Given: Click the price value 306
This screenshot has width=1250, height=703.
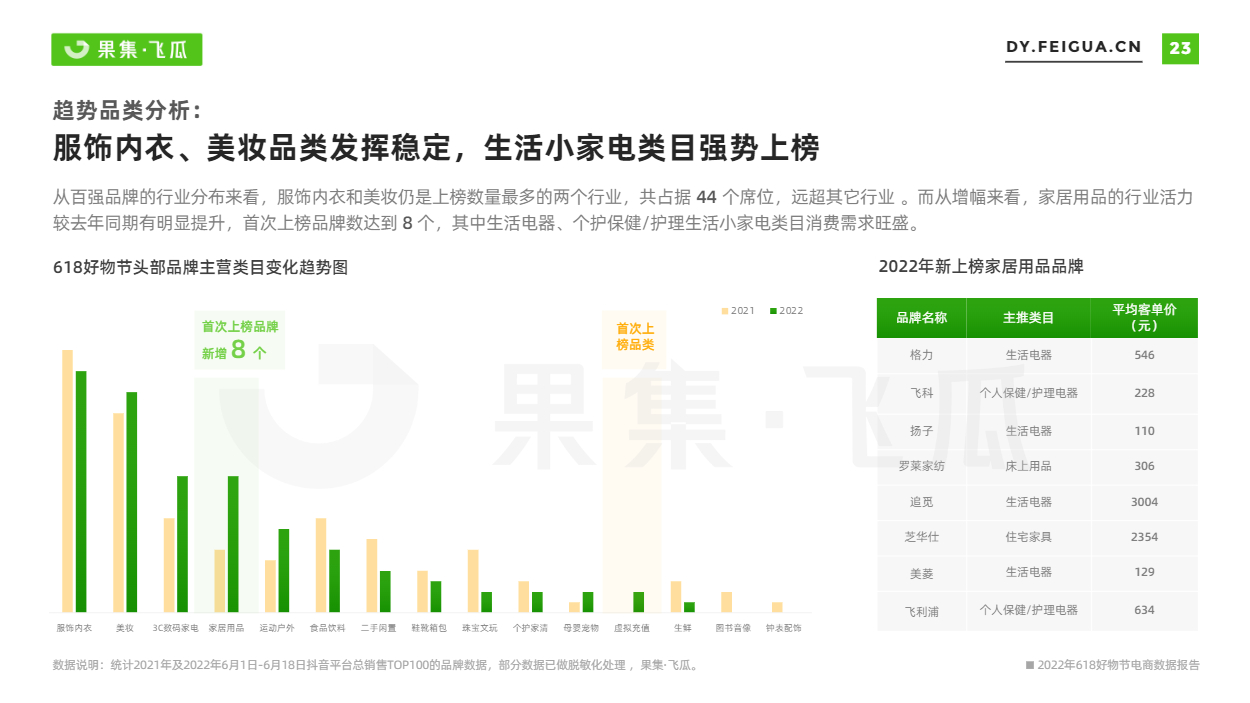Looking at the screenshot, I should (x=1144, y=466).
